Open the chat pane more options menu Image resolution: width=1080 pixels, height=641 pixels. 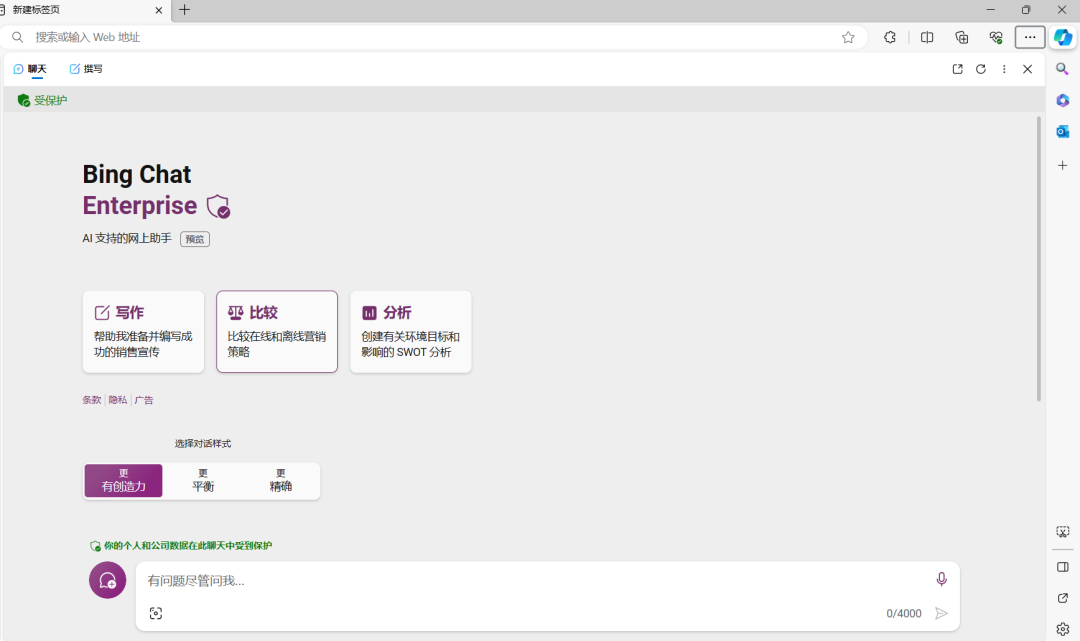[x=1004, y=69]
